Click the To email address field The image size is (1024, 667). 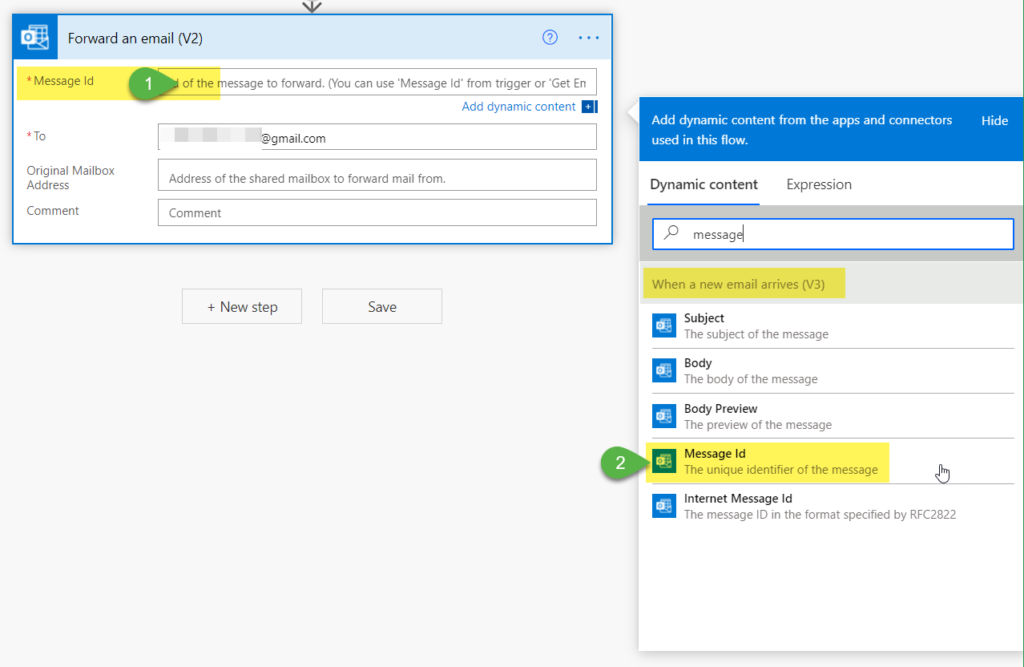click(x=377, y=137)
